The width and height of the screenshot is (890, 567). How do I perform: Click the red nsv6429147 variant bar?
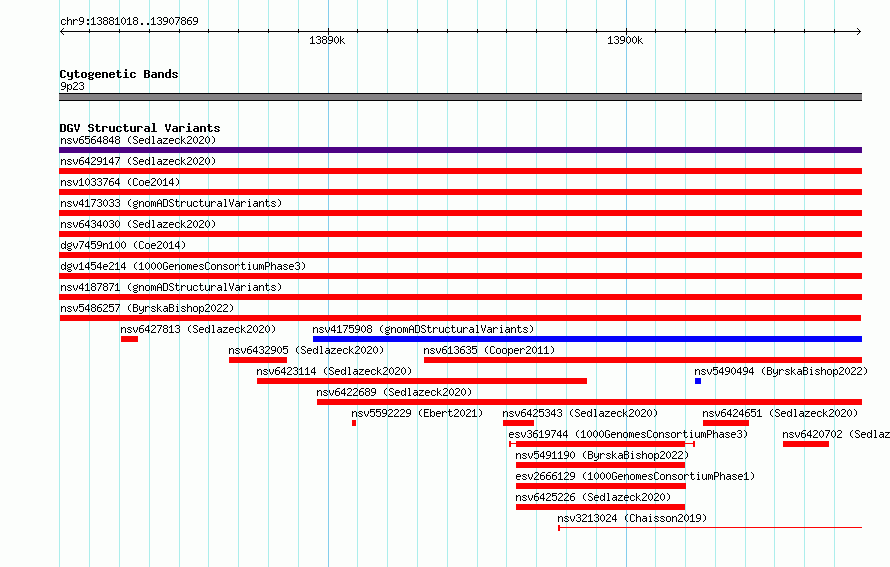pyautogui.click(x=460, y=171)
